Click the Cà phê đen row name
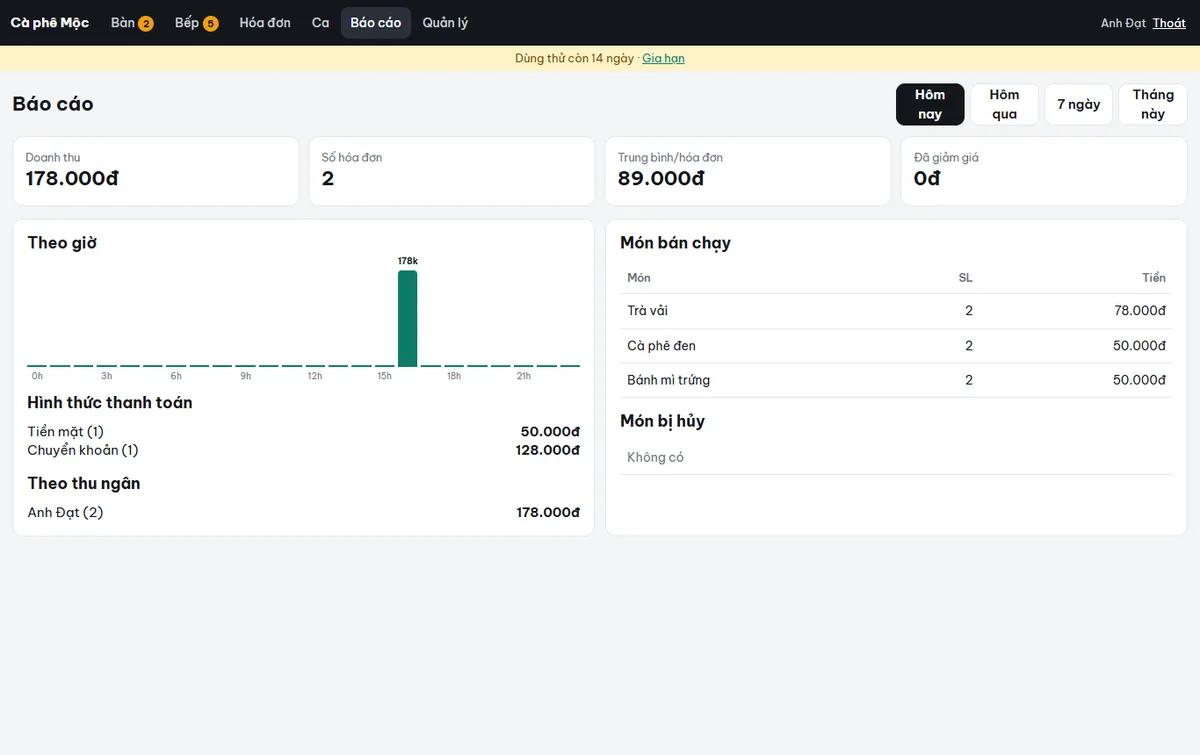The width and height of the screenshot is (1200, 755). [x=661, y=346]
